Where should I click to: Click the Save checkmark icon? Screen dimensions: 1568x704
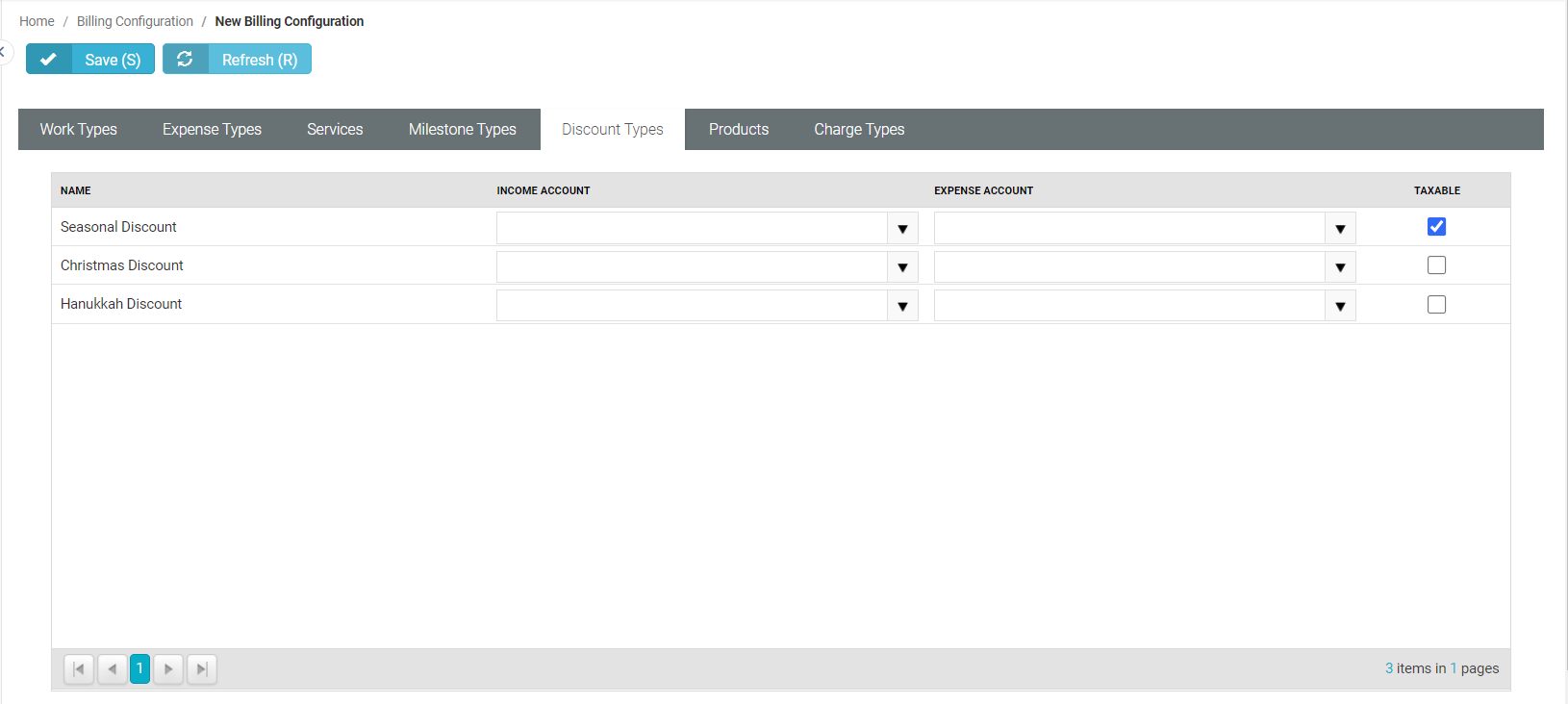click(48, 60)
